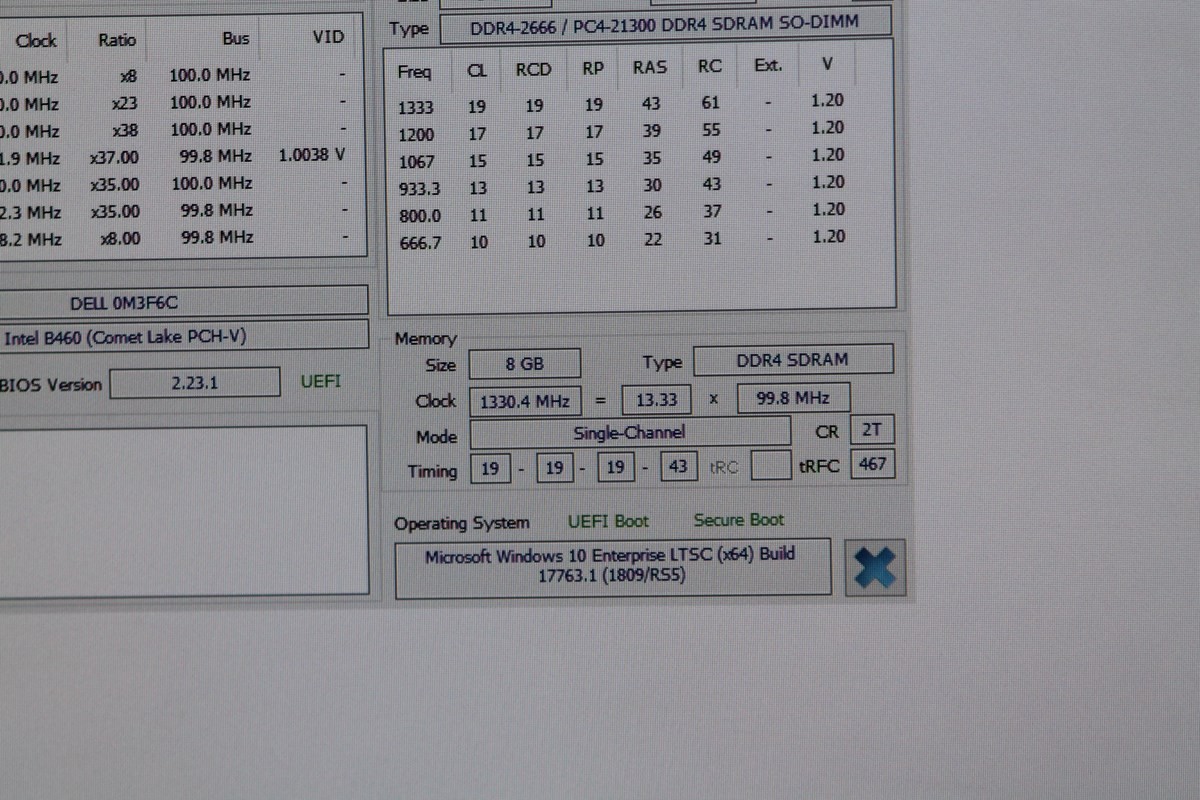Click the chipset field Intel B460 Comet Lake
The width and height of the screenshot is (1200, 800).
(x=184, y=335)
